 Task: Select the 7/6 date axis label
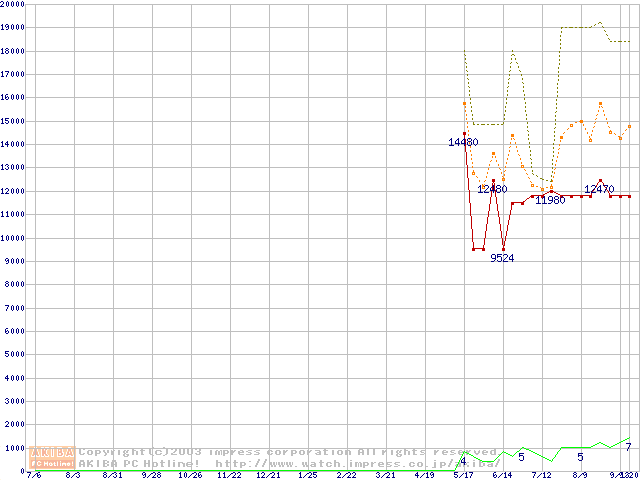(x=34, y=476)
